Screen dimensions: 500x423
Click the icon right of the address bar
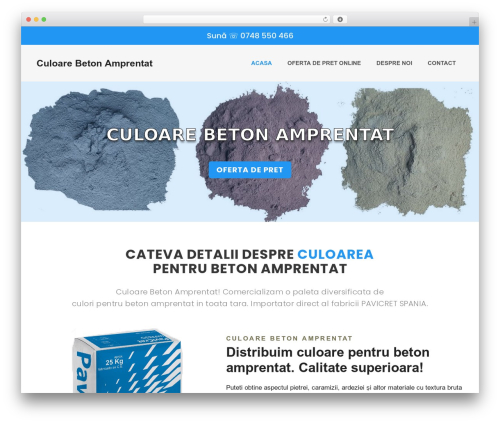pyautogui.click(x=340, y=20)
